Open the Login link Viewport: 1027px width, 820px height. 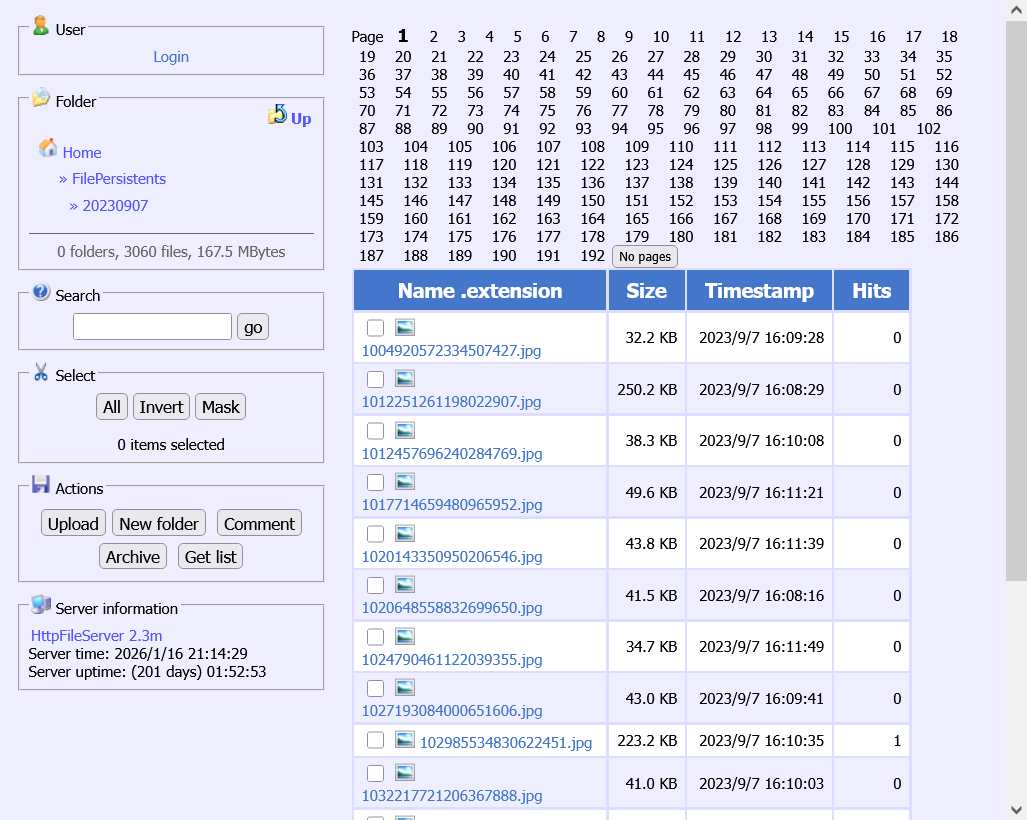171,57
